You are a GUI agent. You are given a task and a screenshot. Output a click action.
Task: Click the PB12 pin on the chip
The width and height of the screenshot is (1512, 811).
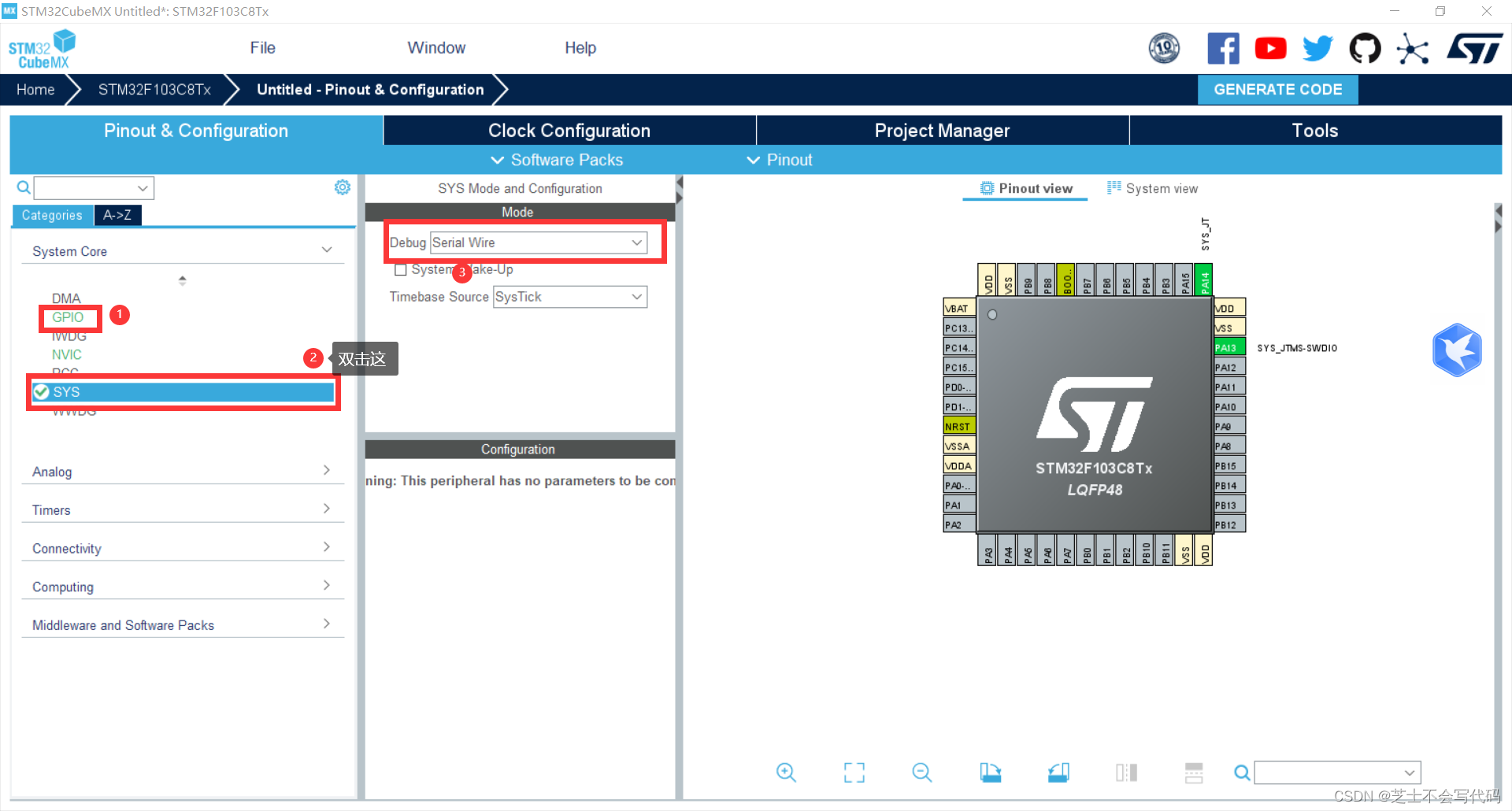pos(1229,524)
